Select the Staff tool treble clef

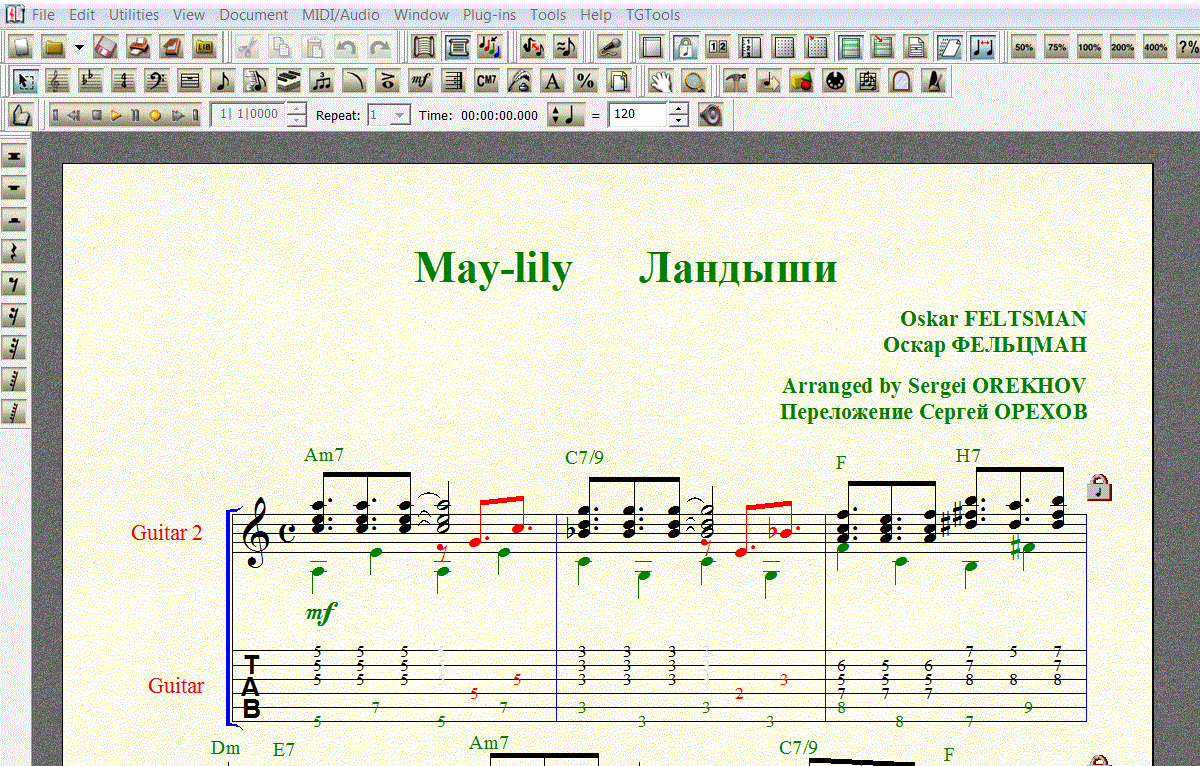click(59, 81)
